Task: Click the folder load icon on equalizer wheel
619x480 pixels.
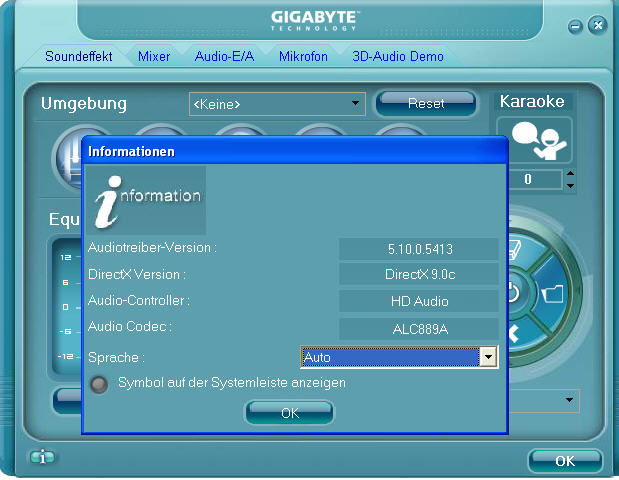Action: pyautogui.click(x=553, y=294)
